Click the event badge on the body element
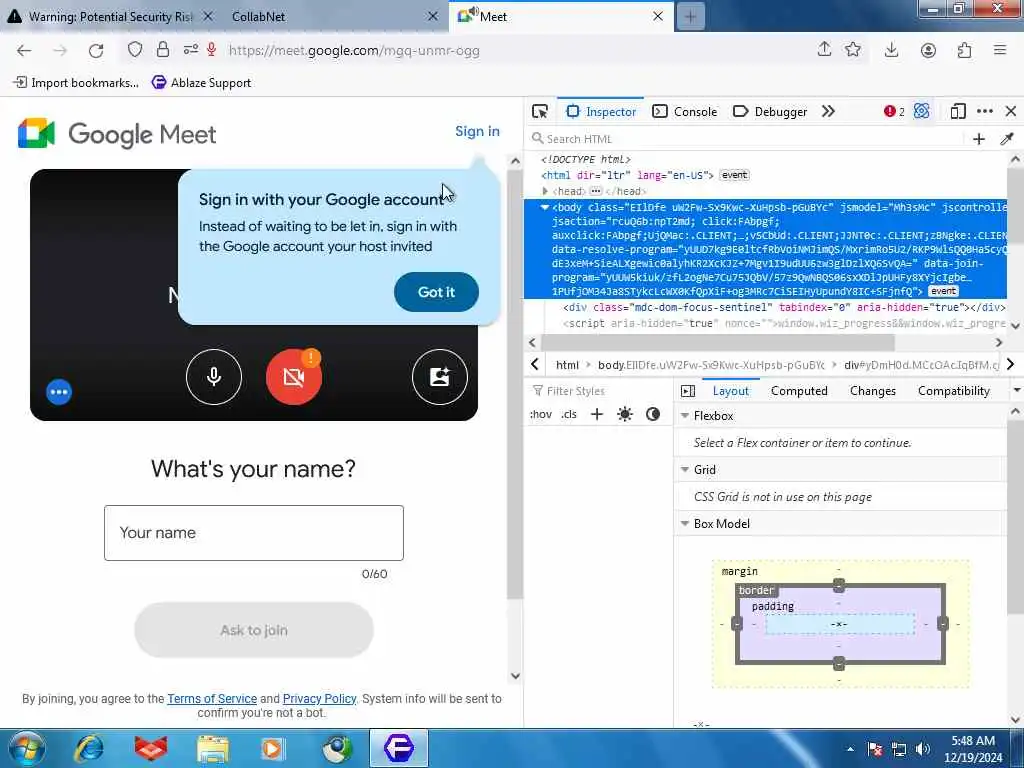 click(x=942, y=291)
